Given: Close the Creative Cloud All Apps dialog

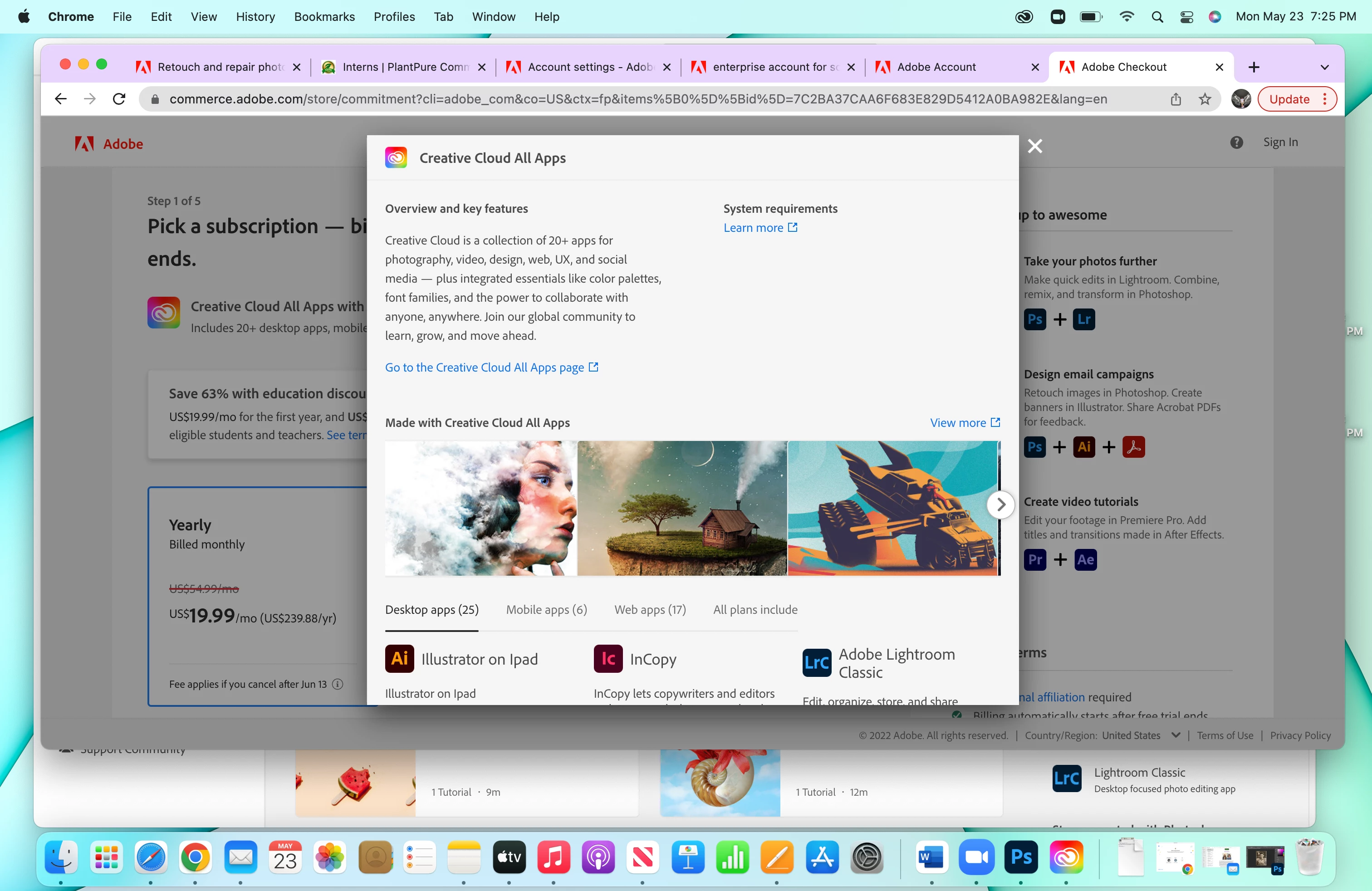Looking at the screenshot, I should point(1035,147).
